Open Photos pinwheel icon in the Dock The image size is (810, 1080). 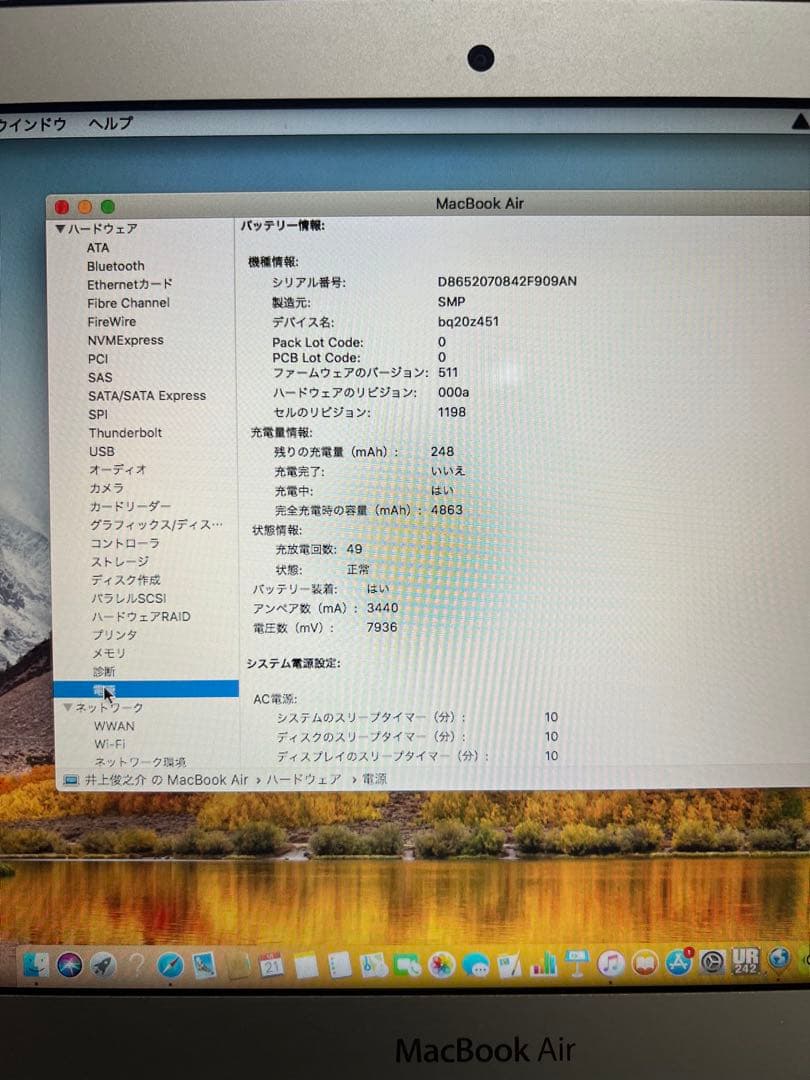pos(442,965)
